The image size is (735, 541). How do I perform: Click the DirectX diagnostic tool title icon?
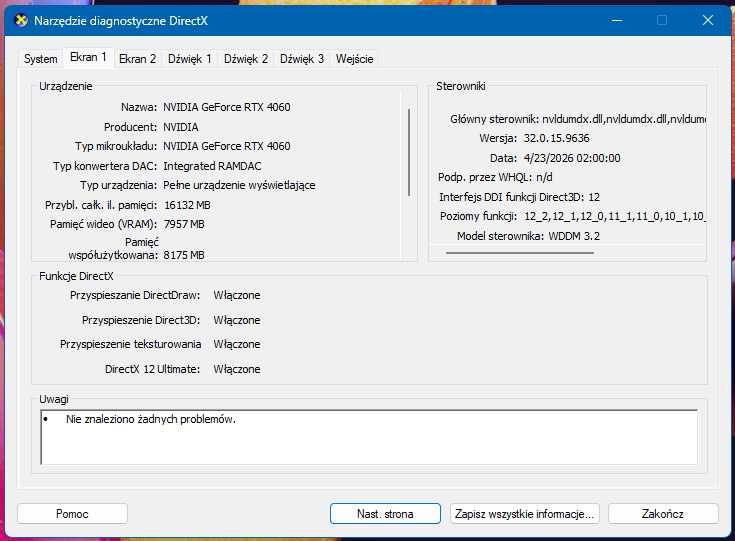pyautogui.click(x=21, y=21)
